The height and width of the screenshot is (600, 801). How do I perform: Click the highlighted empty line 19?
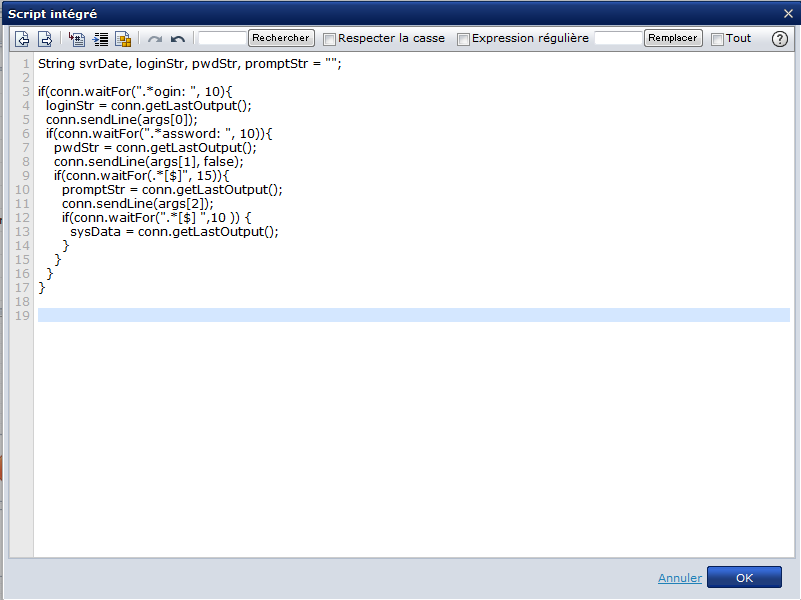414,315
